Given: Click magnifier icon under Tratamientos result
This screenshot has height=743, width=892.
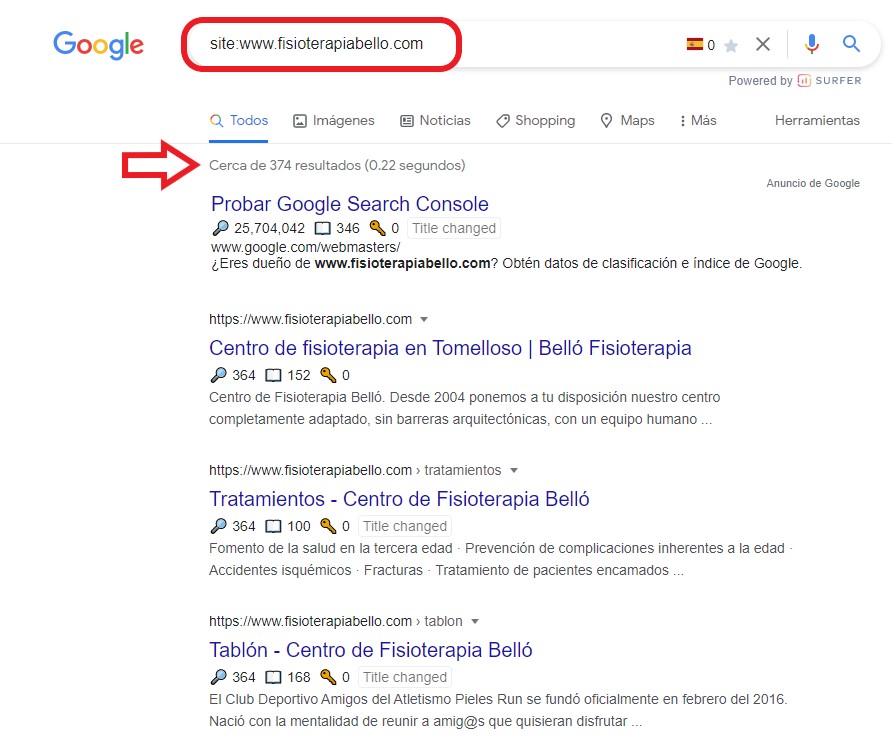Looking at the screenshot, I should tap(219, 526).
